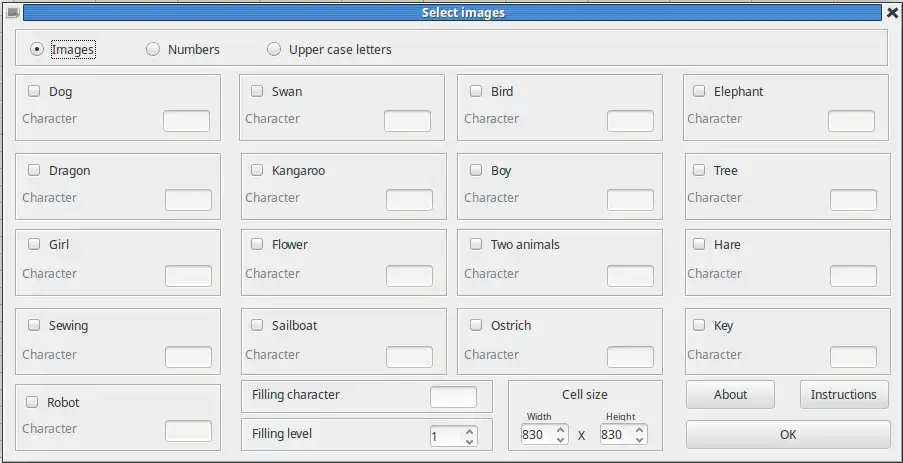Check the Sailboat image option

point(257,325)
